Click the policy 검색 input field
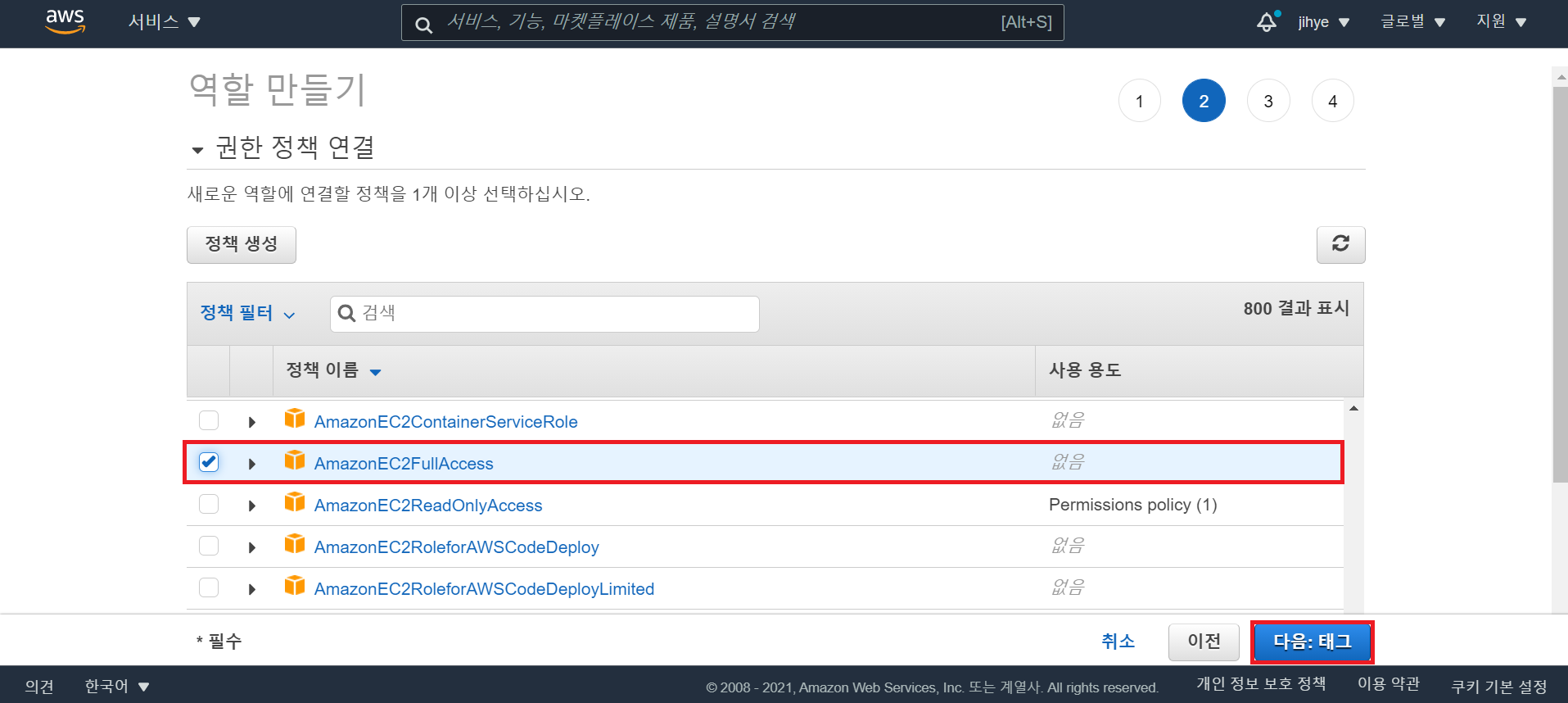 click(545, 314)
